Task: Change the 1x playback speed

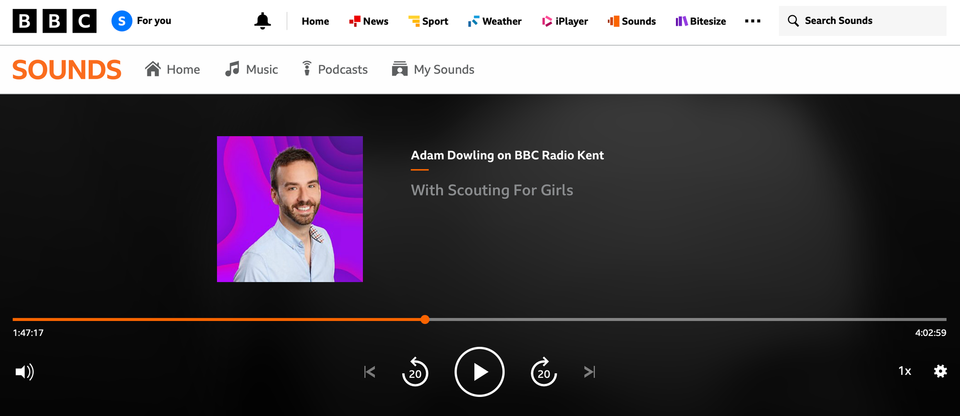Action: click(x=904, y=371)
